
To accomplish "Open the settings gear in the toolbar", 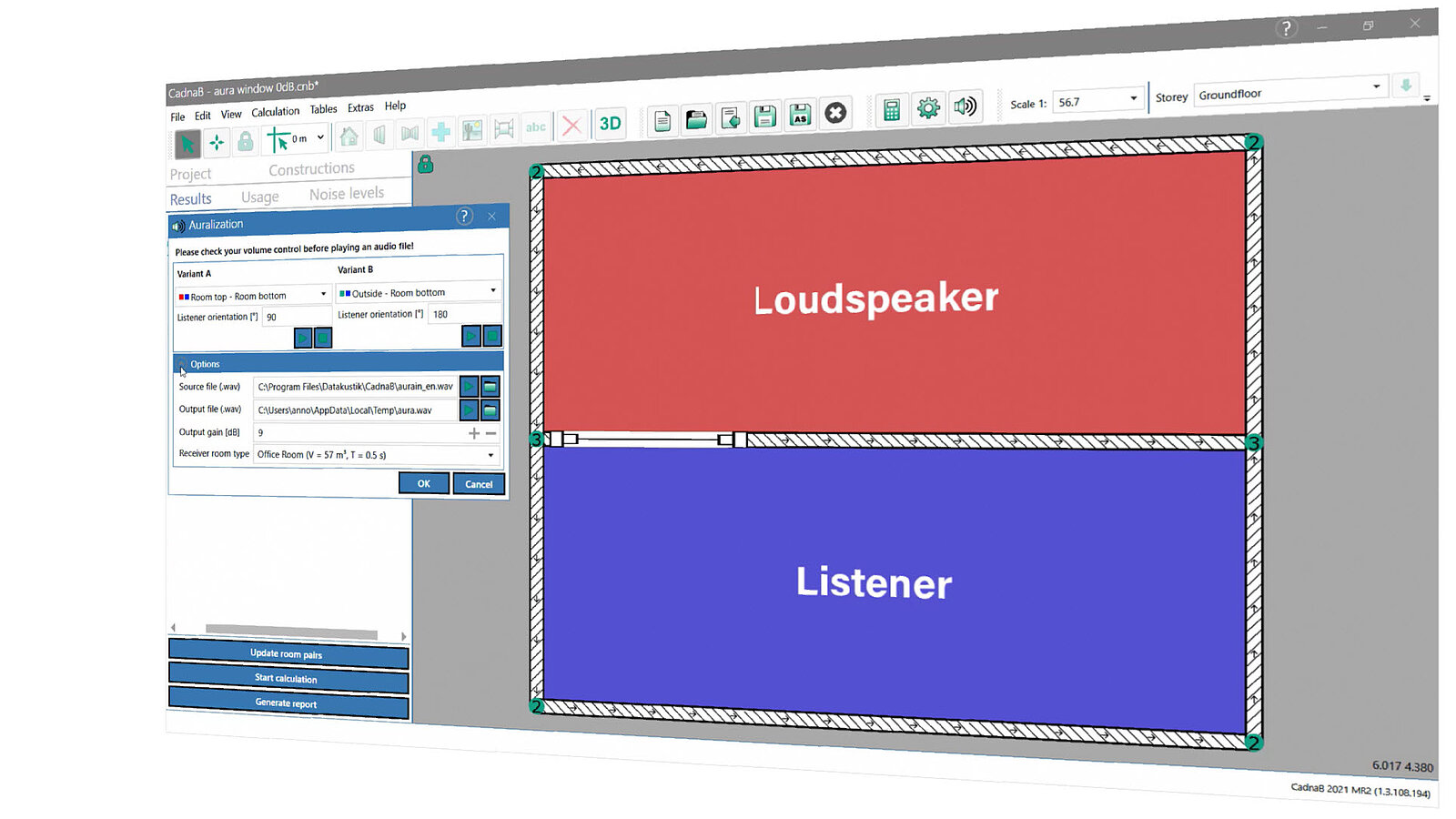I will pyautogui.click(x=928, y=108).
